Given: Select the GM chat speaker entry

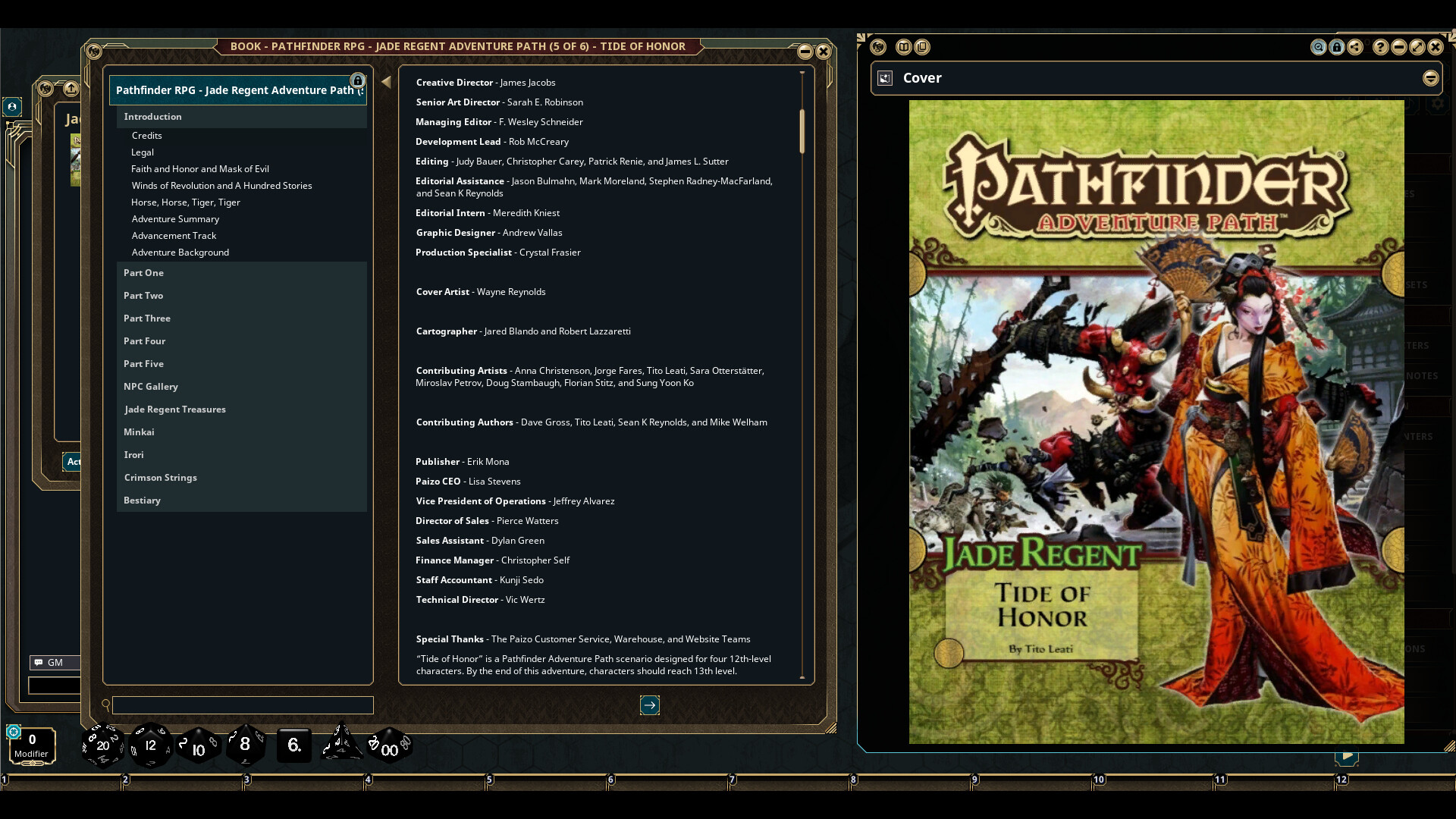Looking at the screenshot, I should click(55, 663).
